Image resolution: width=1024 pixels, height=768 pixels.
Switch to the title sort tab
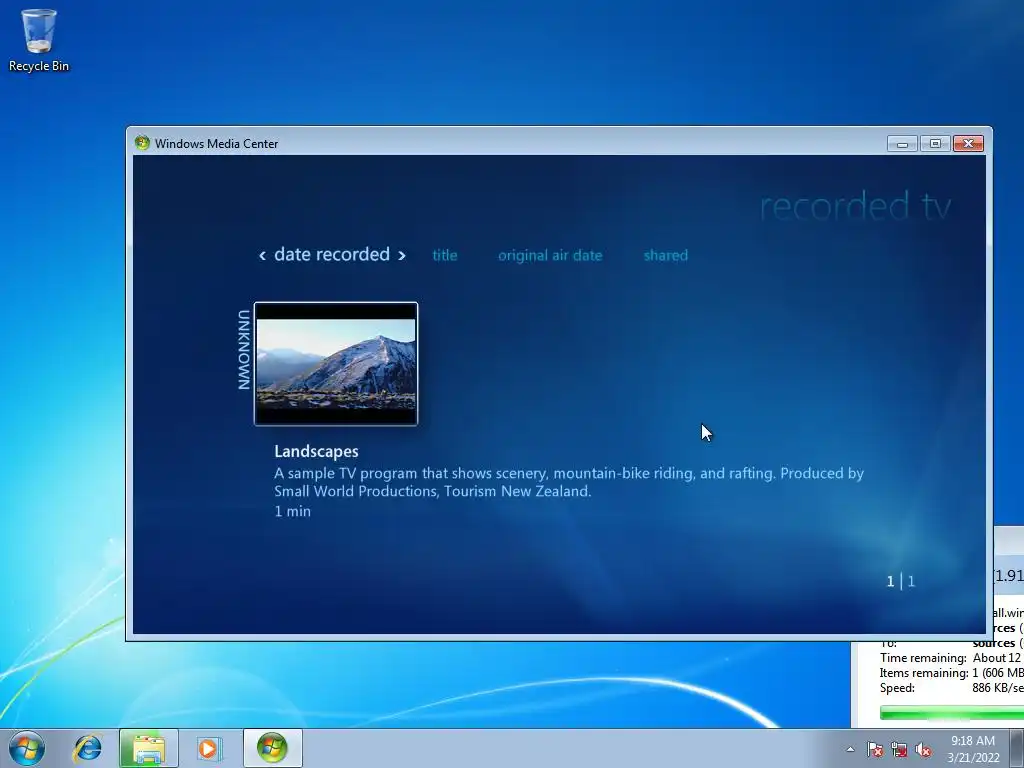coord(445,255)
